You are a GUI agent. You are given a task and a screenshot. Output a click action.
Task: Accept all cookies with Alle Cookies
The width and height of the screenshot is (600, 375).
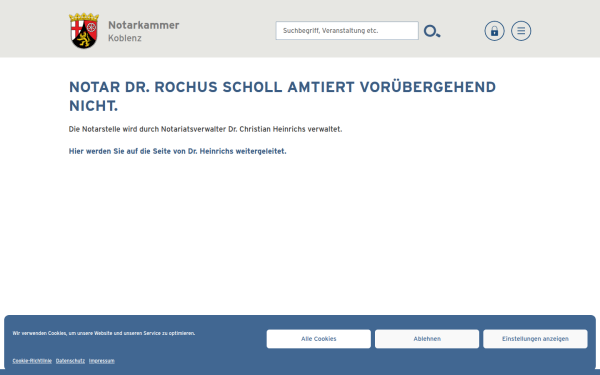pyautogui.click(x=319, y=339)
